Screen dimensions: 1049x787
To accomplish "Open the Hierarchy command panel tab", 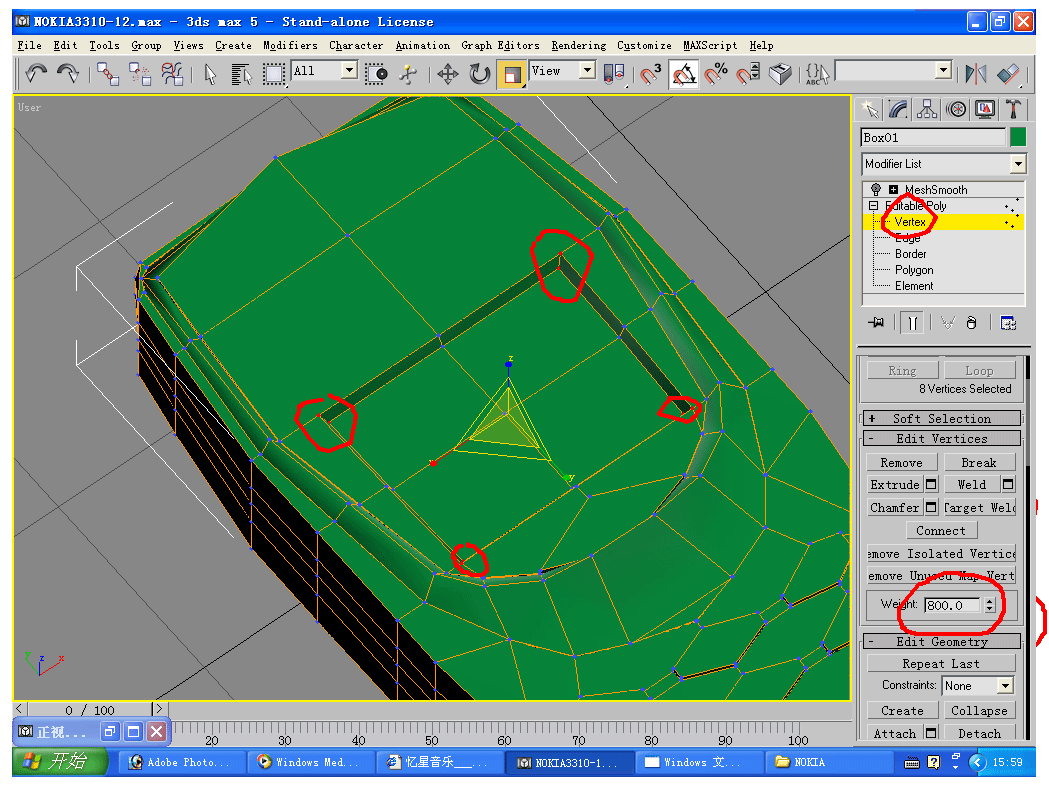I will coord(927,109).
